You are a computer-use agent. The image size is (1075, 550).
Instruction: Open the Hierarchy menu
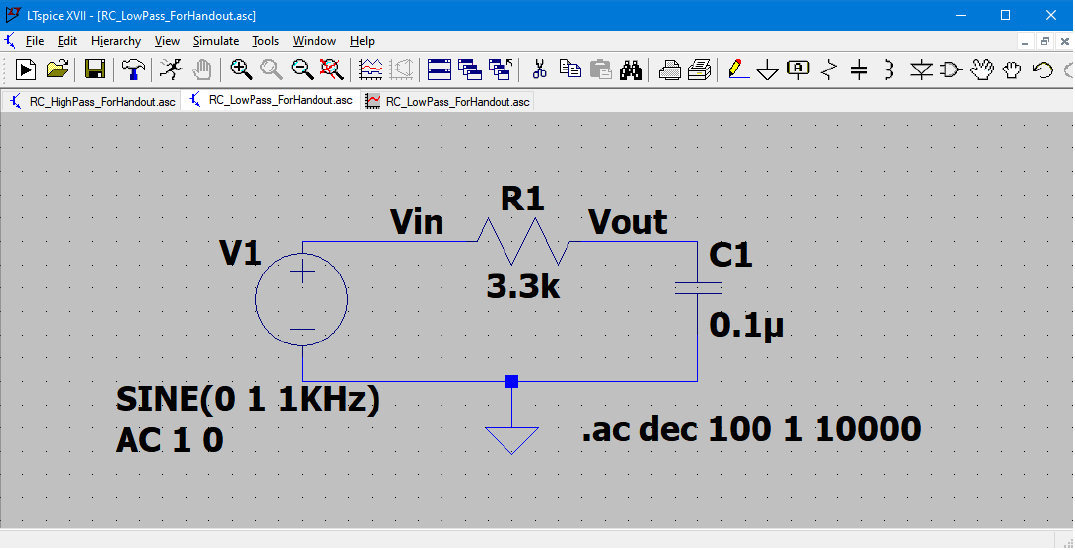click(x=116, y=41)
